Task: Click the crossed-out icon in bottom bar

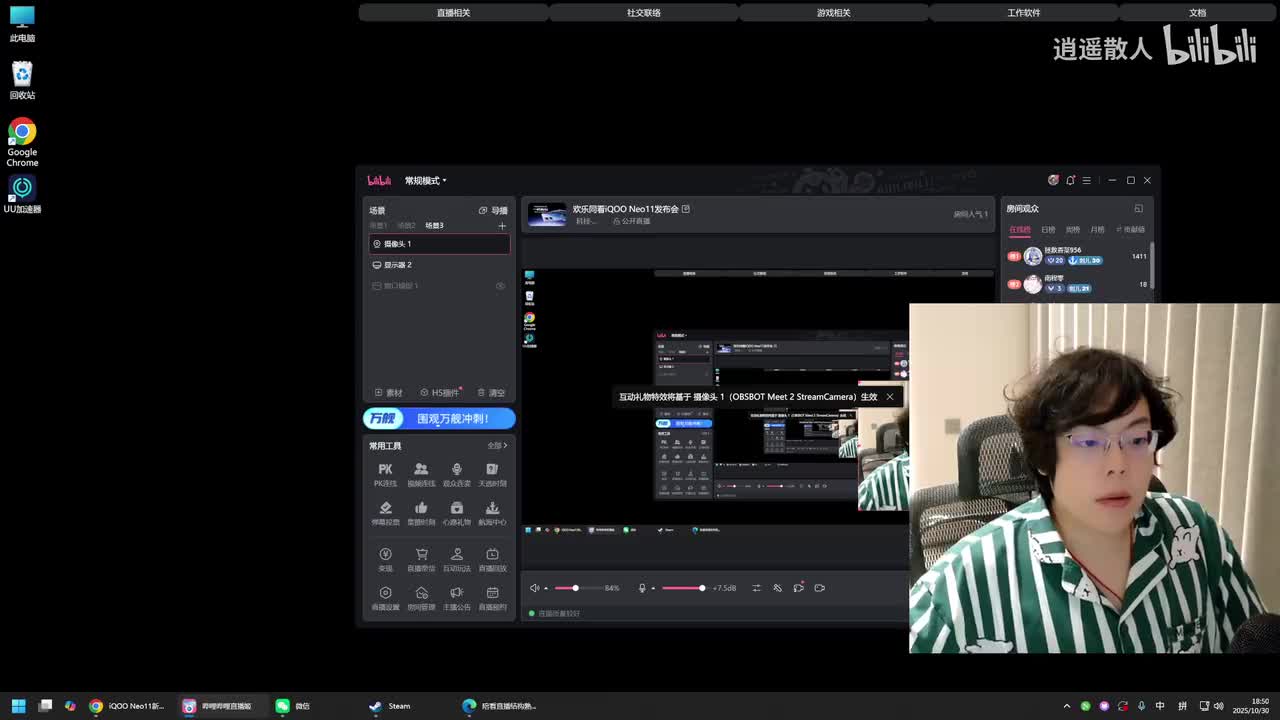Action: (777, 588)
